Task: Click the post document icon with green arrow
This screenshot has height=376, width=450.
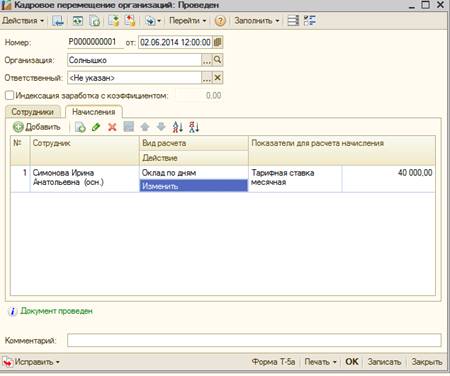Action: click(114, 21)
